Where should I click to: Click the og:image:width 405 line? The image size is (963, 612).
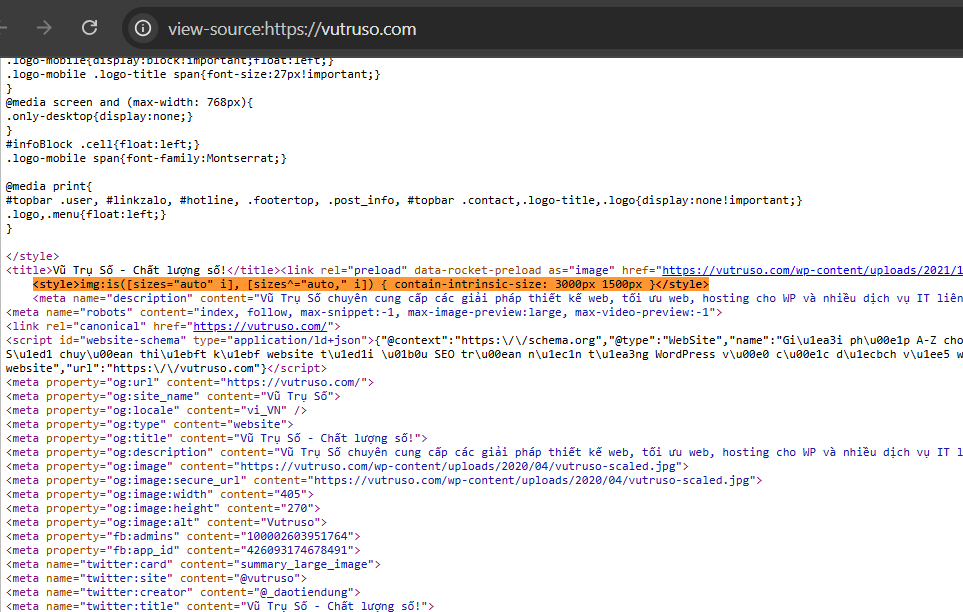pos(160,495)
